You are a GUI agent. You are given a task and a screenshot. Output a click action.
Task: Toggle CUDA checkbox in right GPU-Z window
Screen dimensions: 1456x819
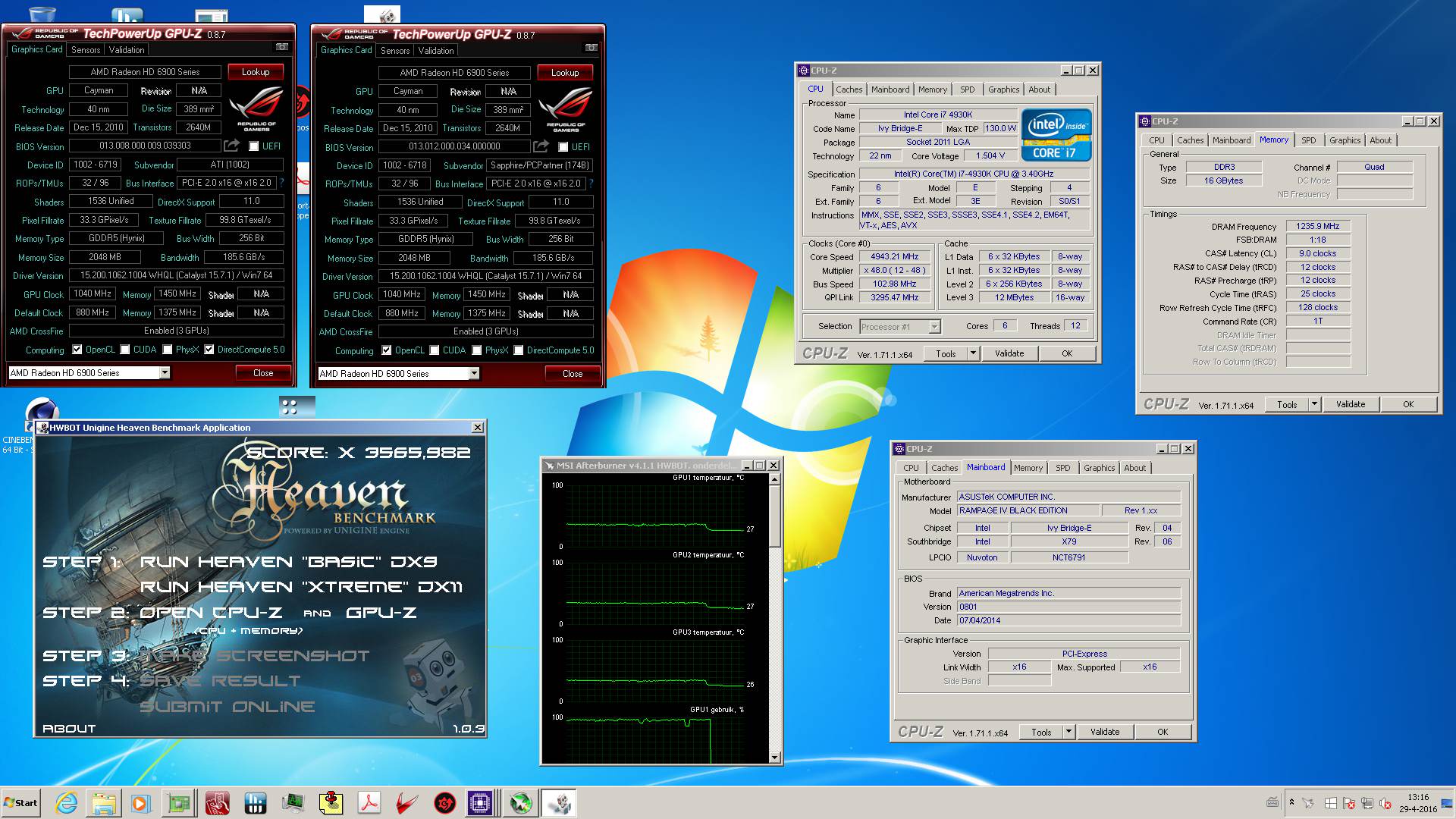[435, 350]
